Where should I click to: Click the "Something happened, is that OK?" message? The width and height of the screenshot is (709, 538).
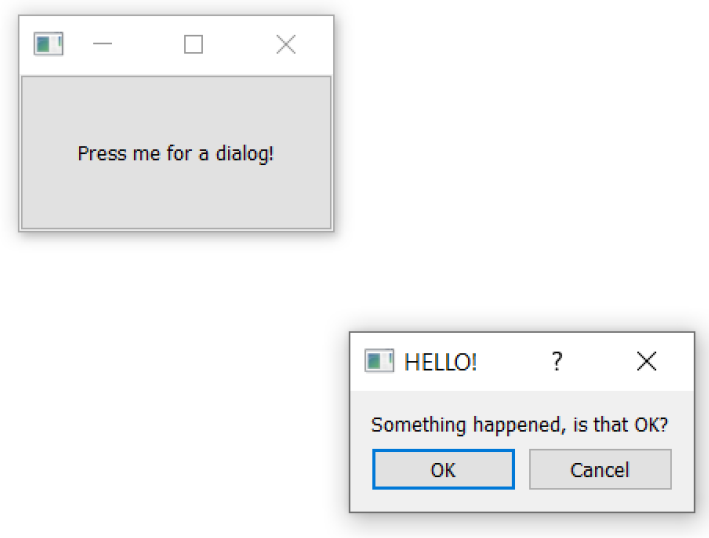click(x=520, y=425)
